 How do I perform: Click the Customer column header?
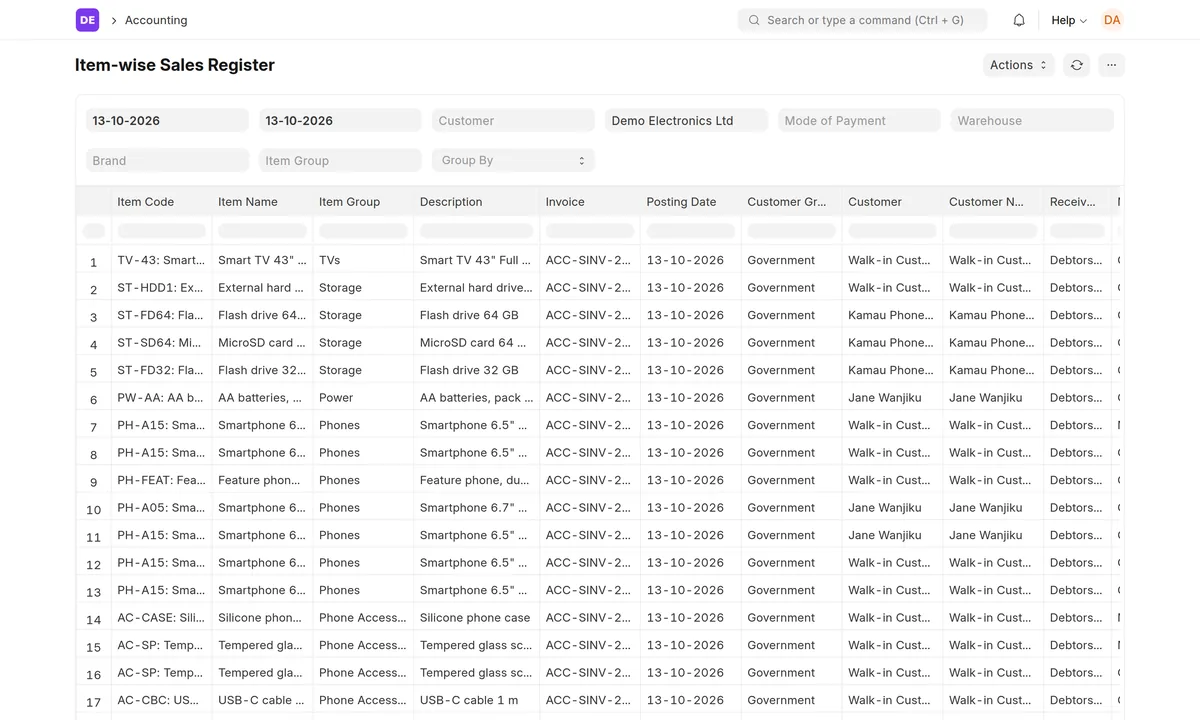tap(893, 201)
